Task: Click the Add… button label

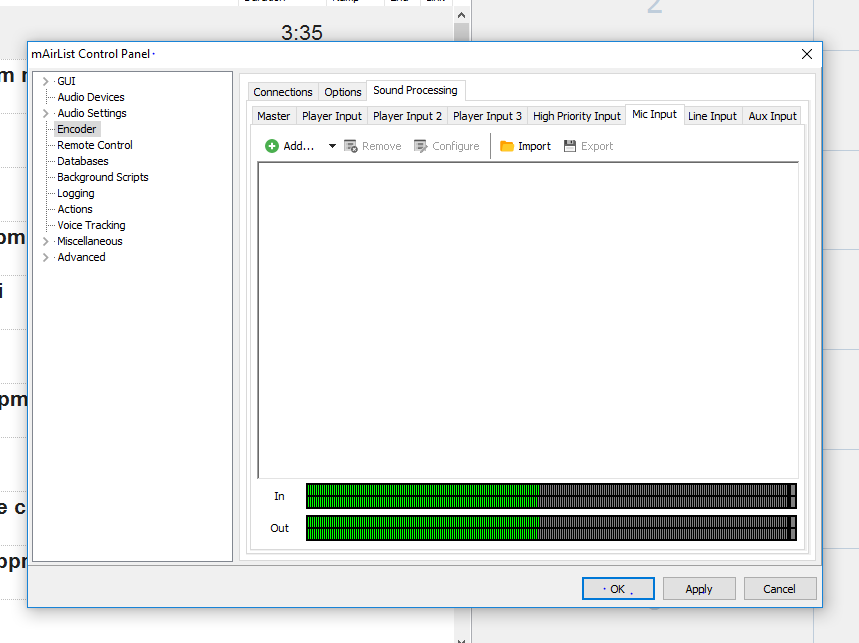Action: (299, 146)
